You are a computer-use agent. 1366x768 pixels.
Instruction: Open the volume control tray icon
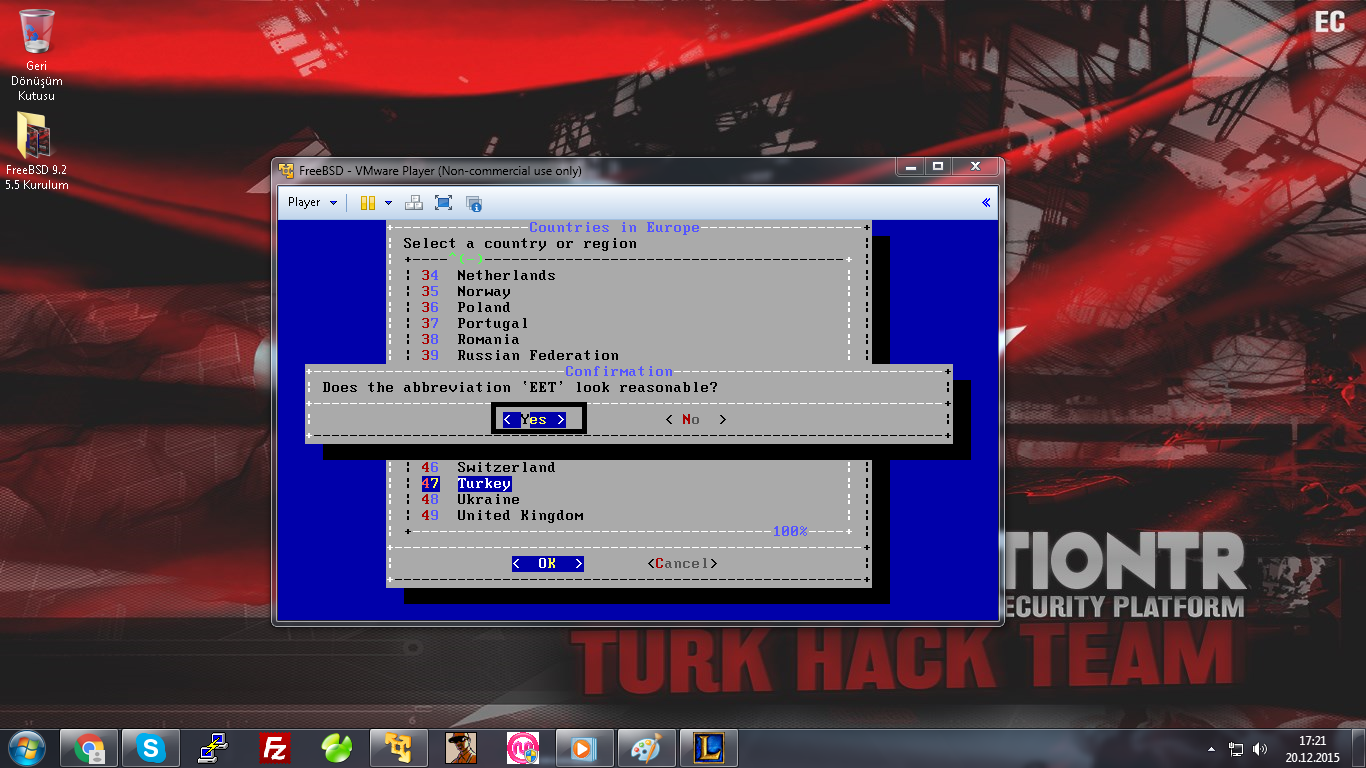[x=1260, y=748]
